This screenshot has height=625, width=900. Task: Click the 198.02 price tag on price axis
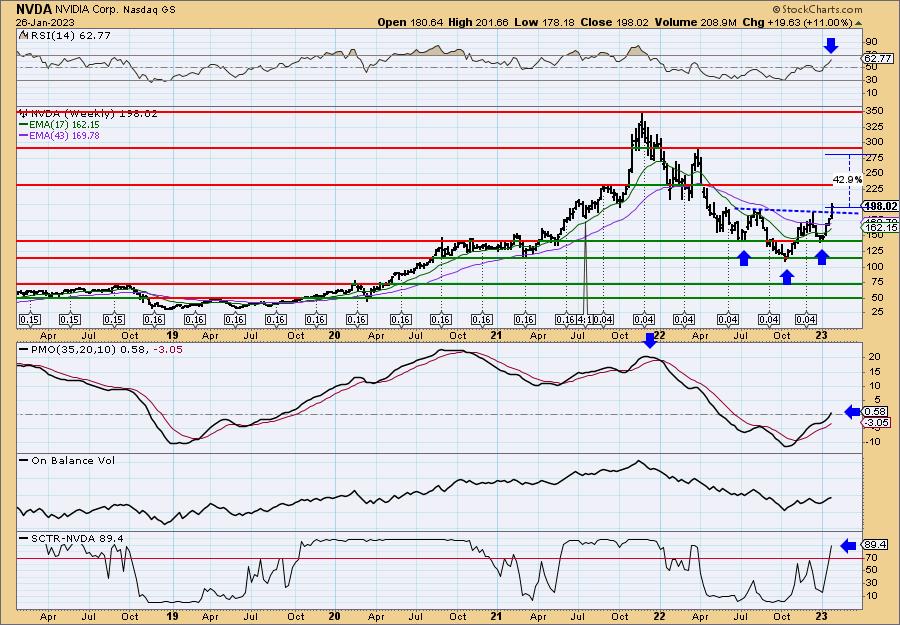(x=880, y=206)
